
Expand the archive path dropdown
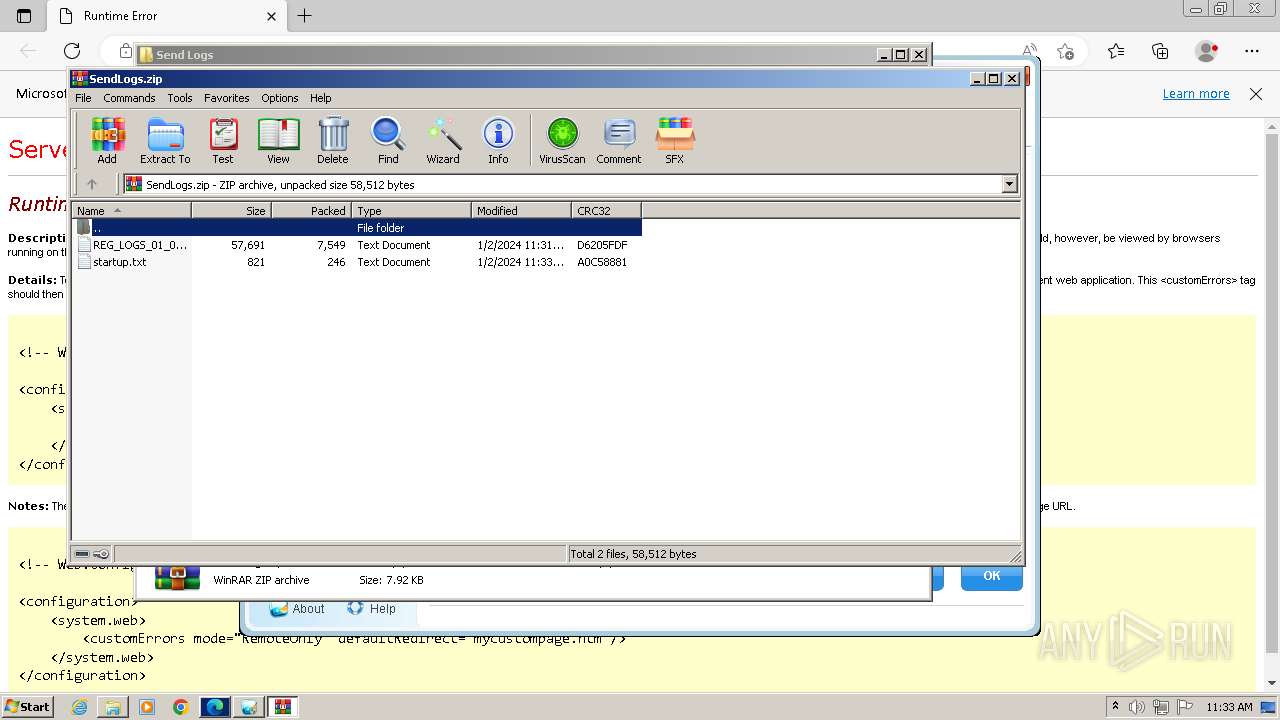1009,184
